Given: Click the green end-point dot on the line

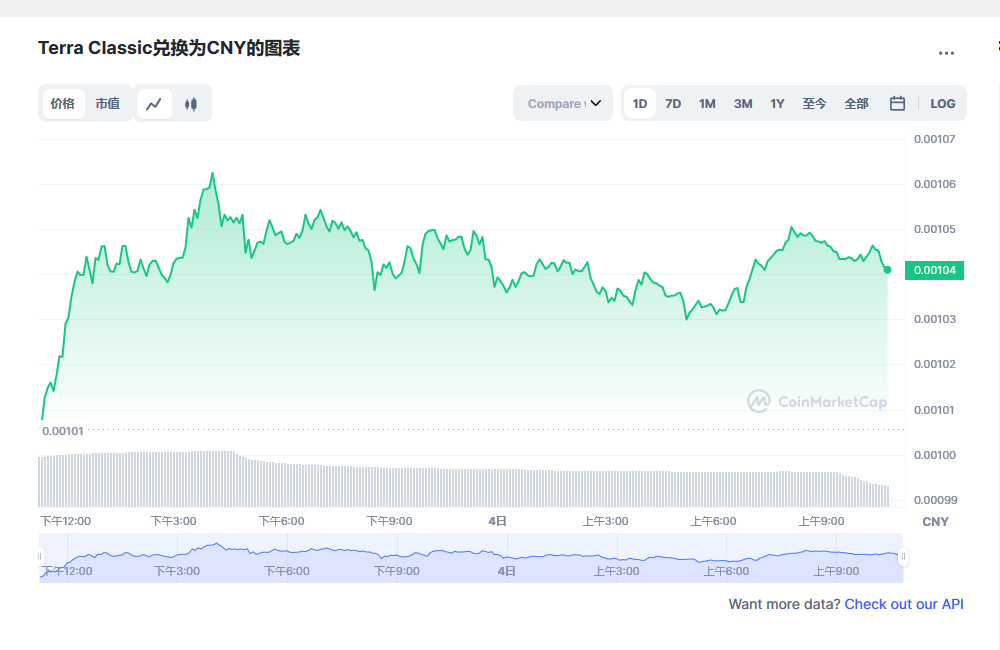Looking at the screenshot, I should (887, 270).
